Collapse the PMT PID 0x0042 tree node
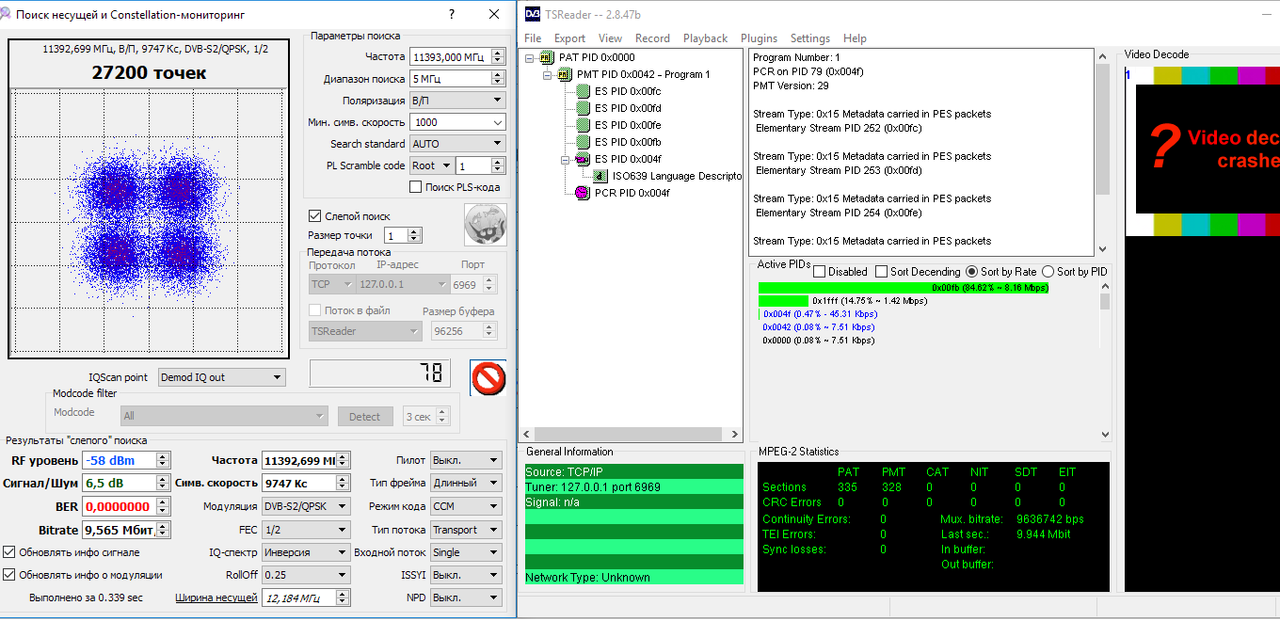This screenshot has width=1280, height=619. pos(548,75)
